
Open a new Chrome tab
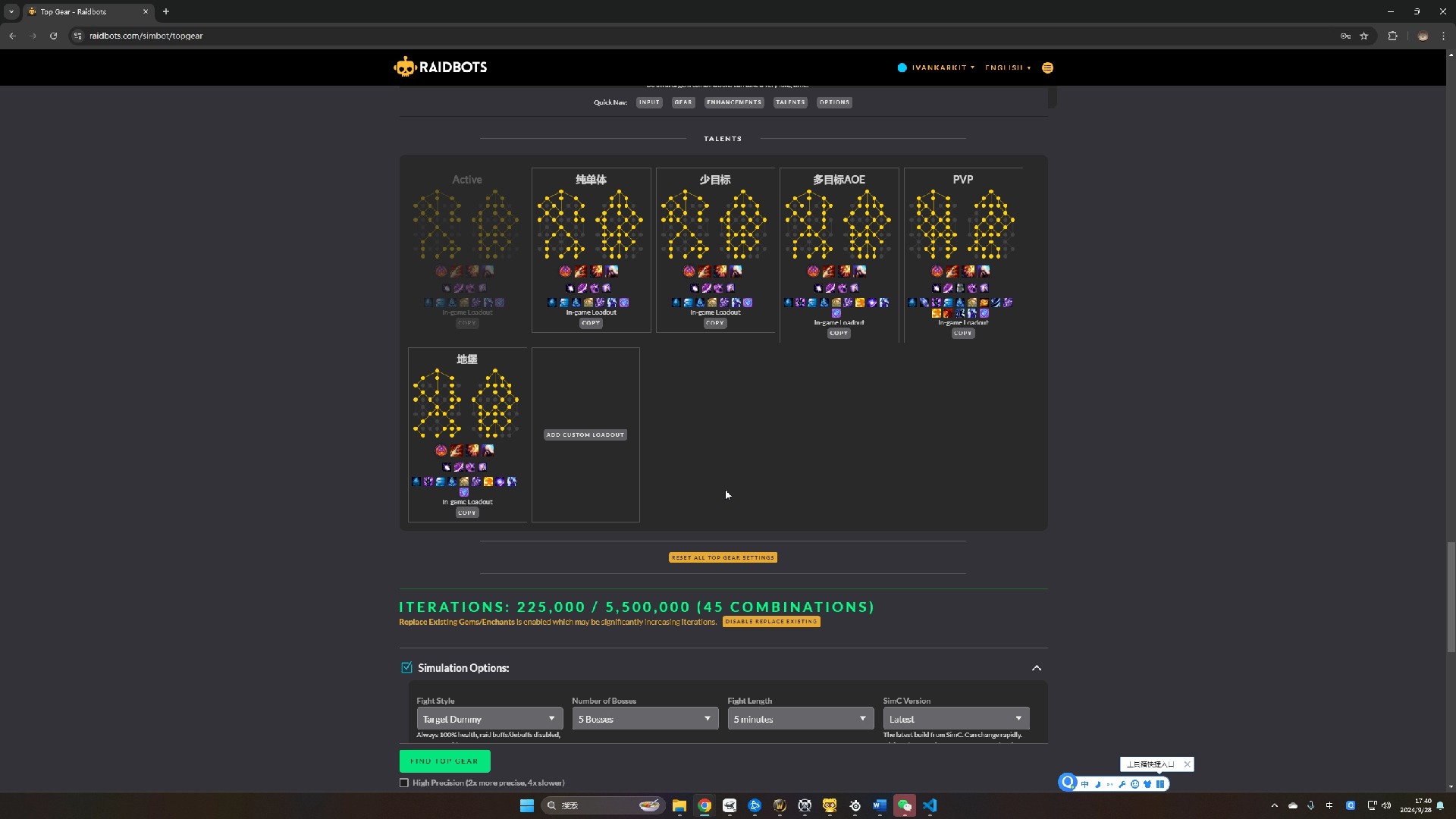click(x=166, y=11)
